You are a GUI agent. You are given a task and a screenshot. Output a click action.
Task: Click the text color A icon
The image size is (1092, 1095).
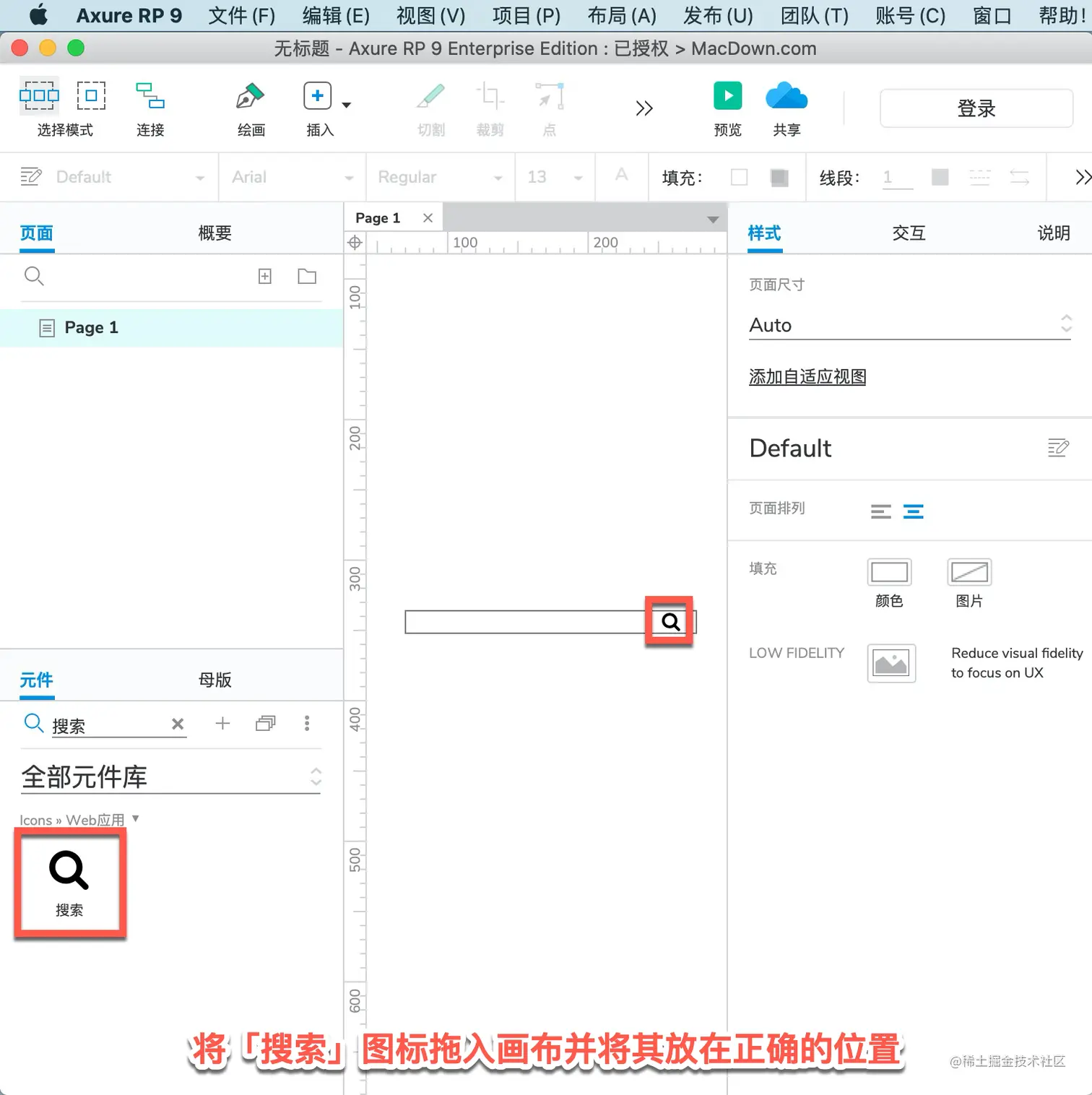click(622, 176)
